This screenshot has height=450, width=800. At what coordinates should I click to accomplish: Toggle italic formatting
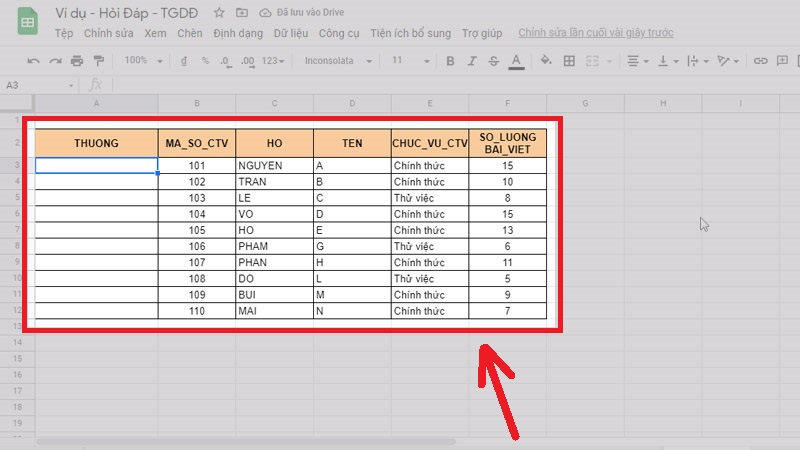click(471, 61)
